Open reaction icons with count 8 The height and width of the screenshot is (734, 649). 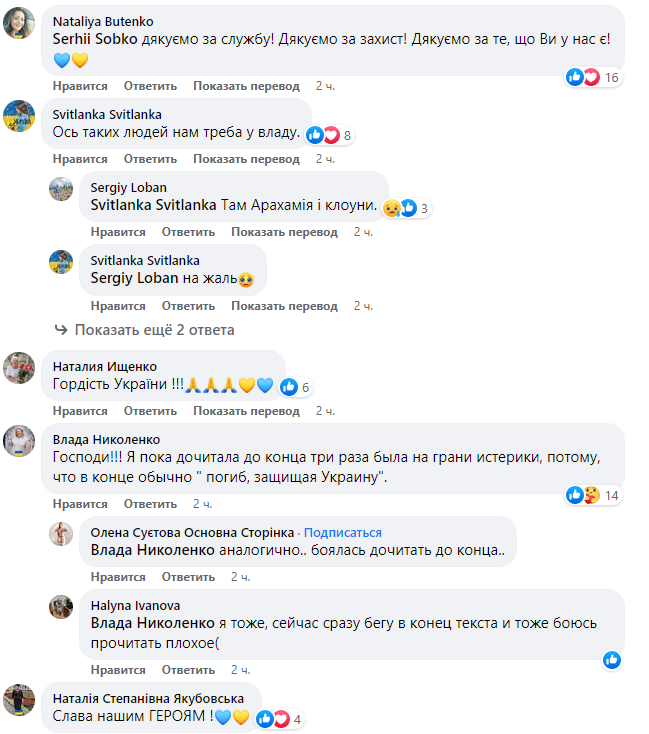(x=329, y=135)
